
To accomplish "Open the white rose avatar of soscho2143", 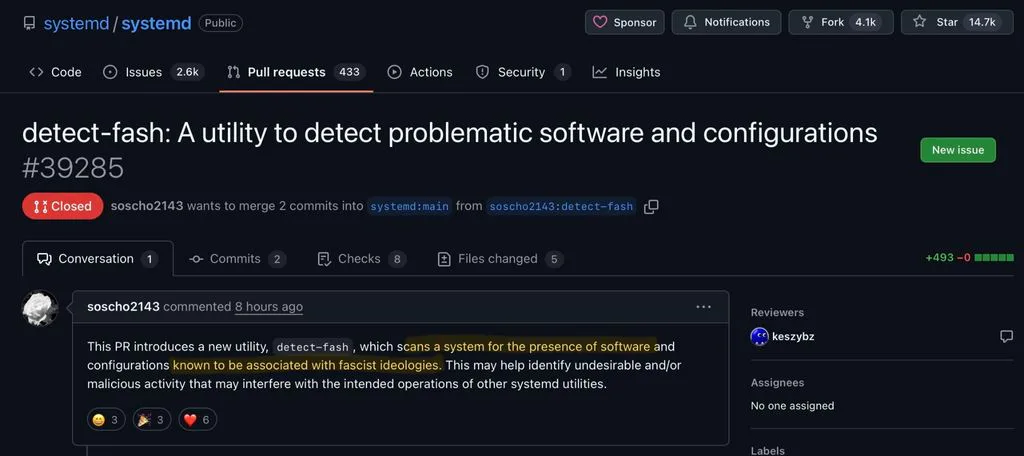I will pyautogui.click(x=40, y=308).
